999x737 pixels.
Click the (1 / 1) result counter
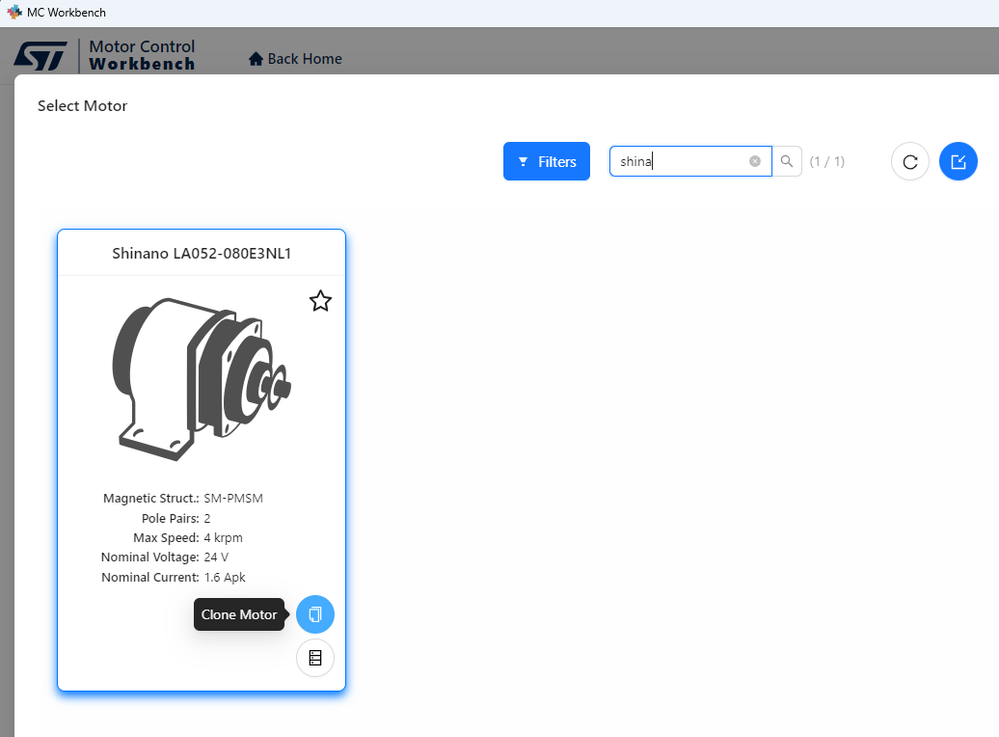coord(827,162)
